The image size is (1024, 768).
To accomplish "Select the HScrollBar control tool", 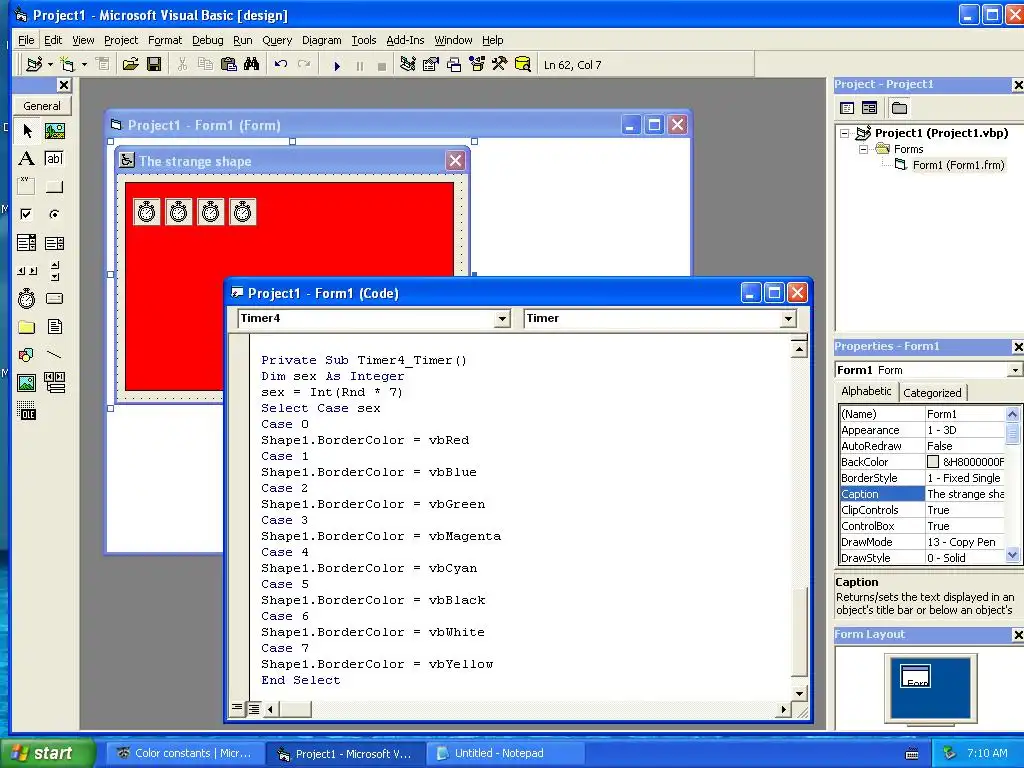I will (27, 270).
